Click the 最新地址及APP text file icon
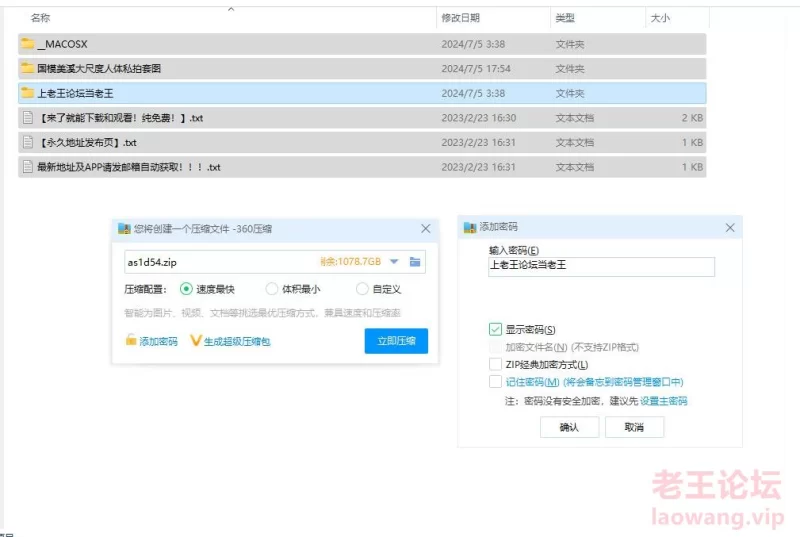The width and height of the screenshot is (800, 537). [27, 167]
